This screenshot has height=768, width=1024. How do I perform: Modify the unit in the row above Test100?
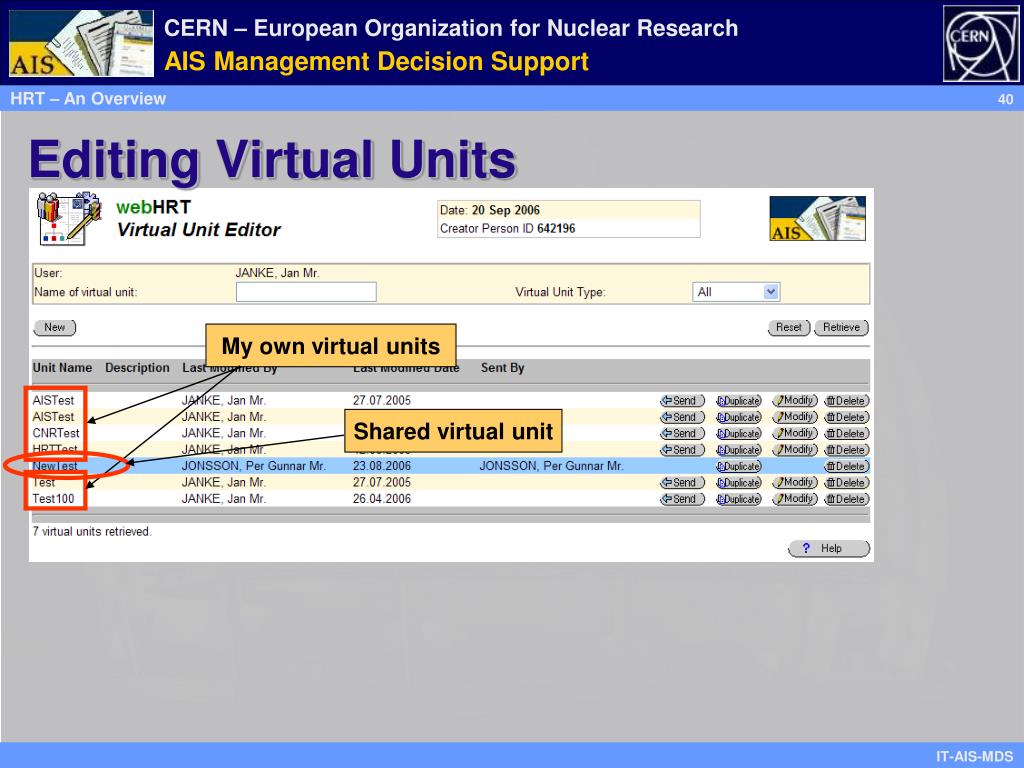(795, 482)
